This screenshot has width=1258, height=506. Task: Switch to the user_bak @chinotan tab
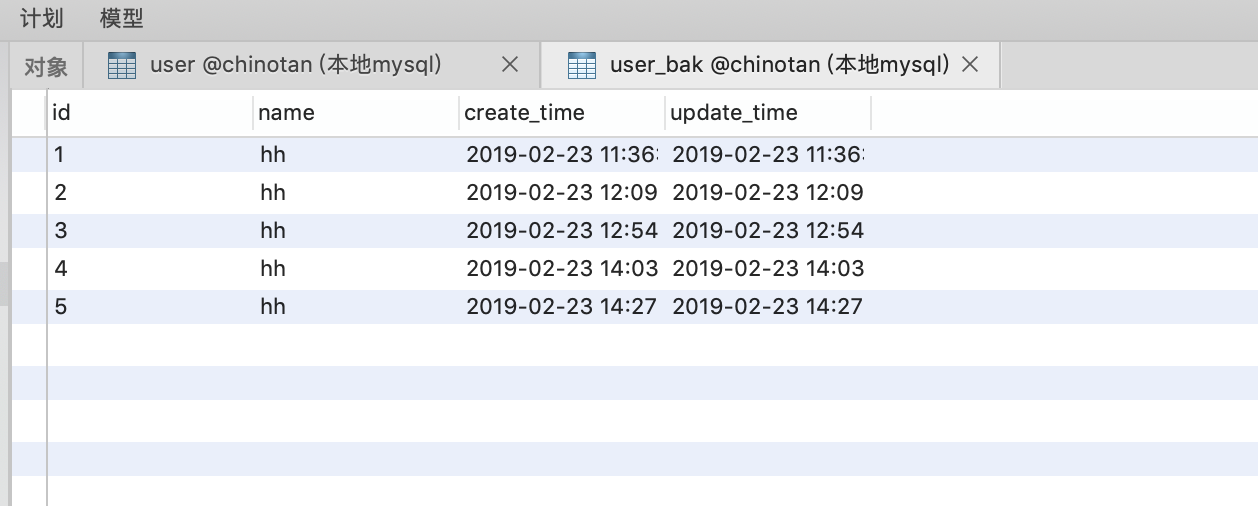770,65
